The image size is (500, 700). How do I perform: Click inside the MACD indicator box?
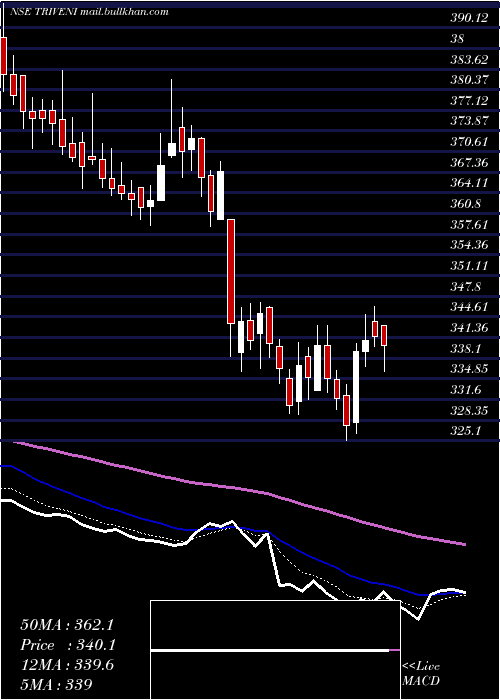pyautogui.click(x=275, y=650)
